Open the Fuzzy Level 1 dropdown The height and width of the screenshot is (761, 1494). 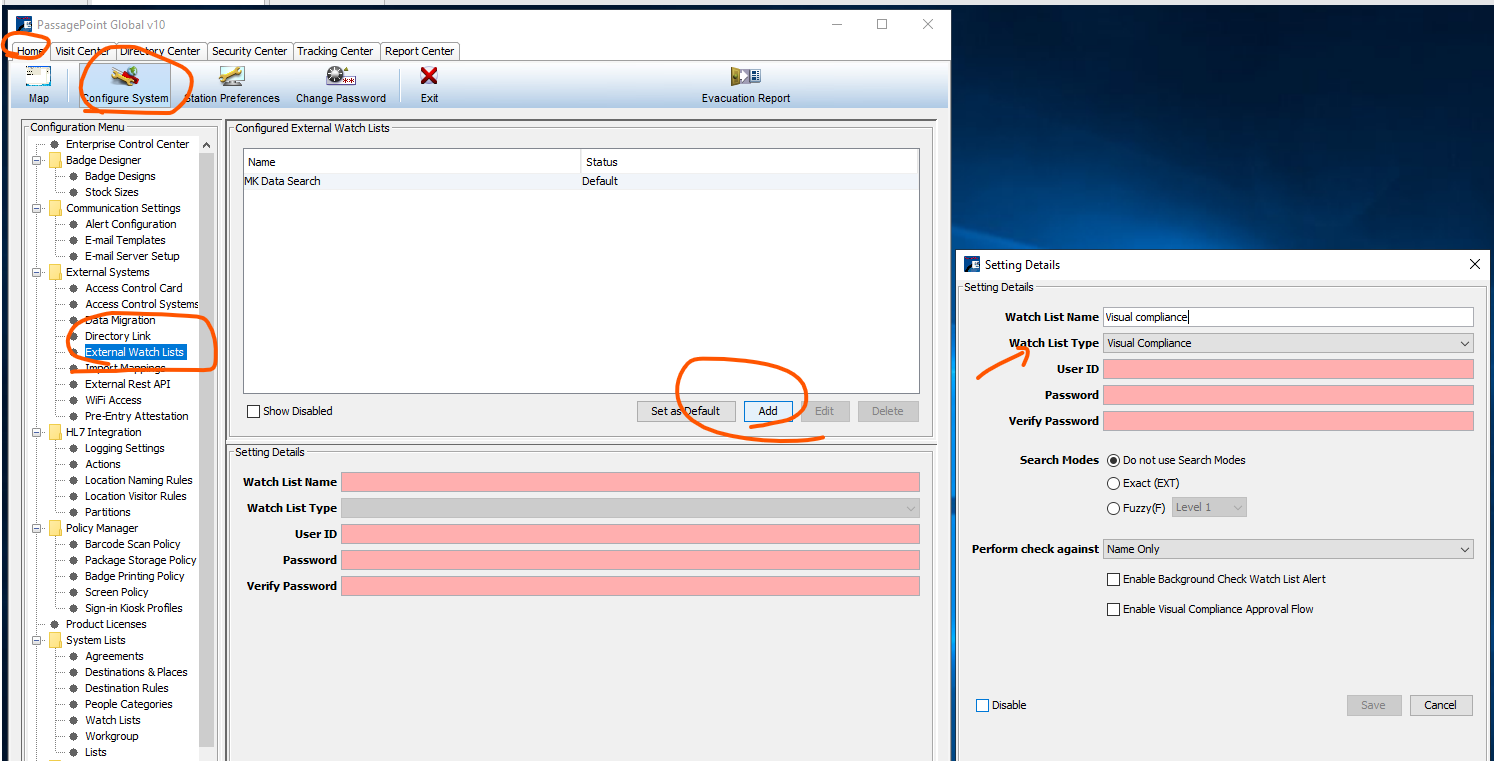coord(1209,507)
